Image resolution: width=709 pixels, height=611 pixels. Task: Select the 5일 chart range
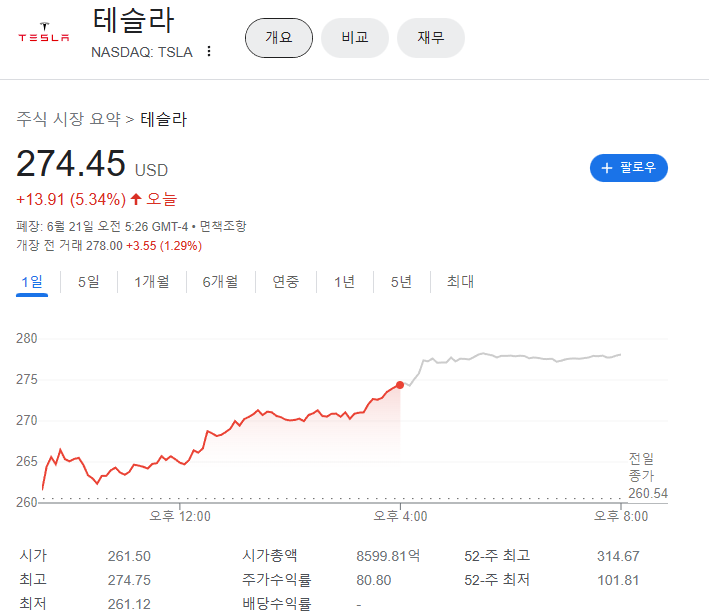tap(89, 282)
